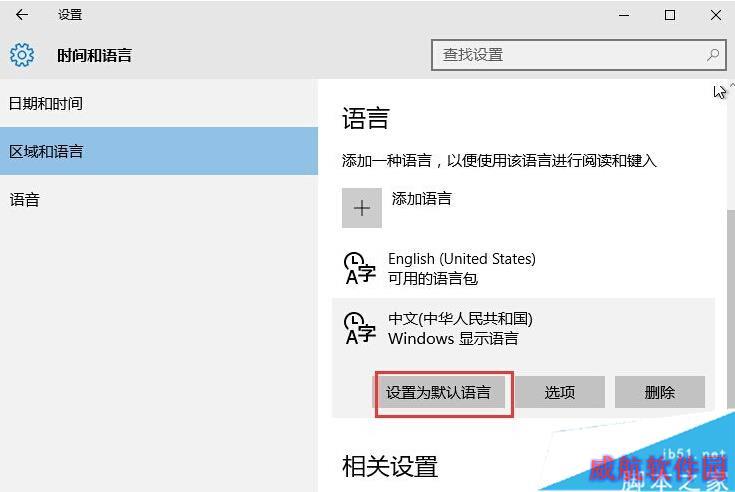The height and width of the screenshot is (492, 735).
Task: Click the 删除 button
Action: tap(660, 392)
